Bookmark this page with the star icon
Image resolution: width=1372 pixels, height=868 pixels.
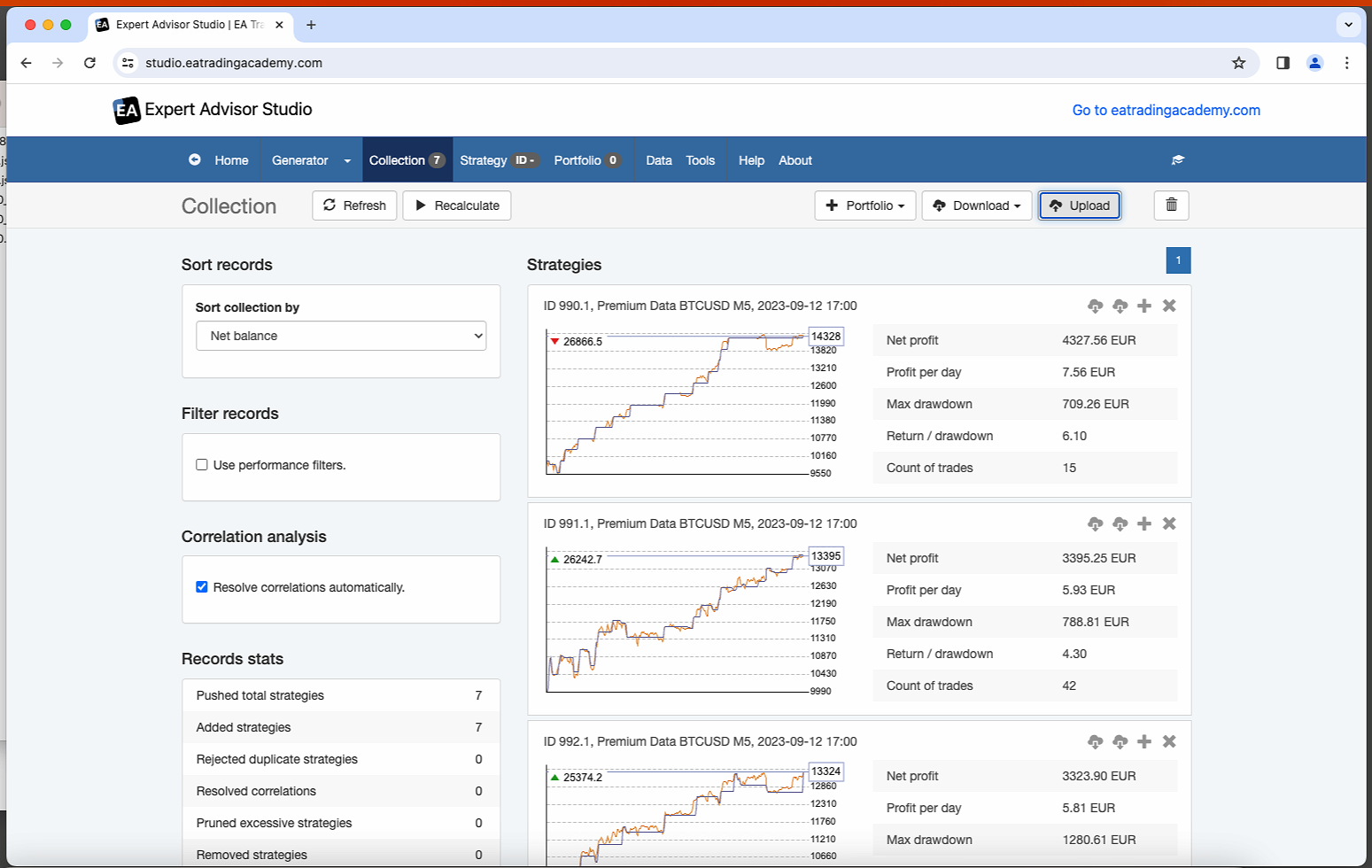1238,63
